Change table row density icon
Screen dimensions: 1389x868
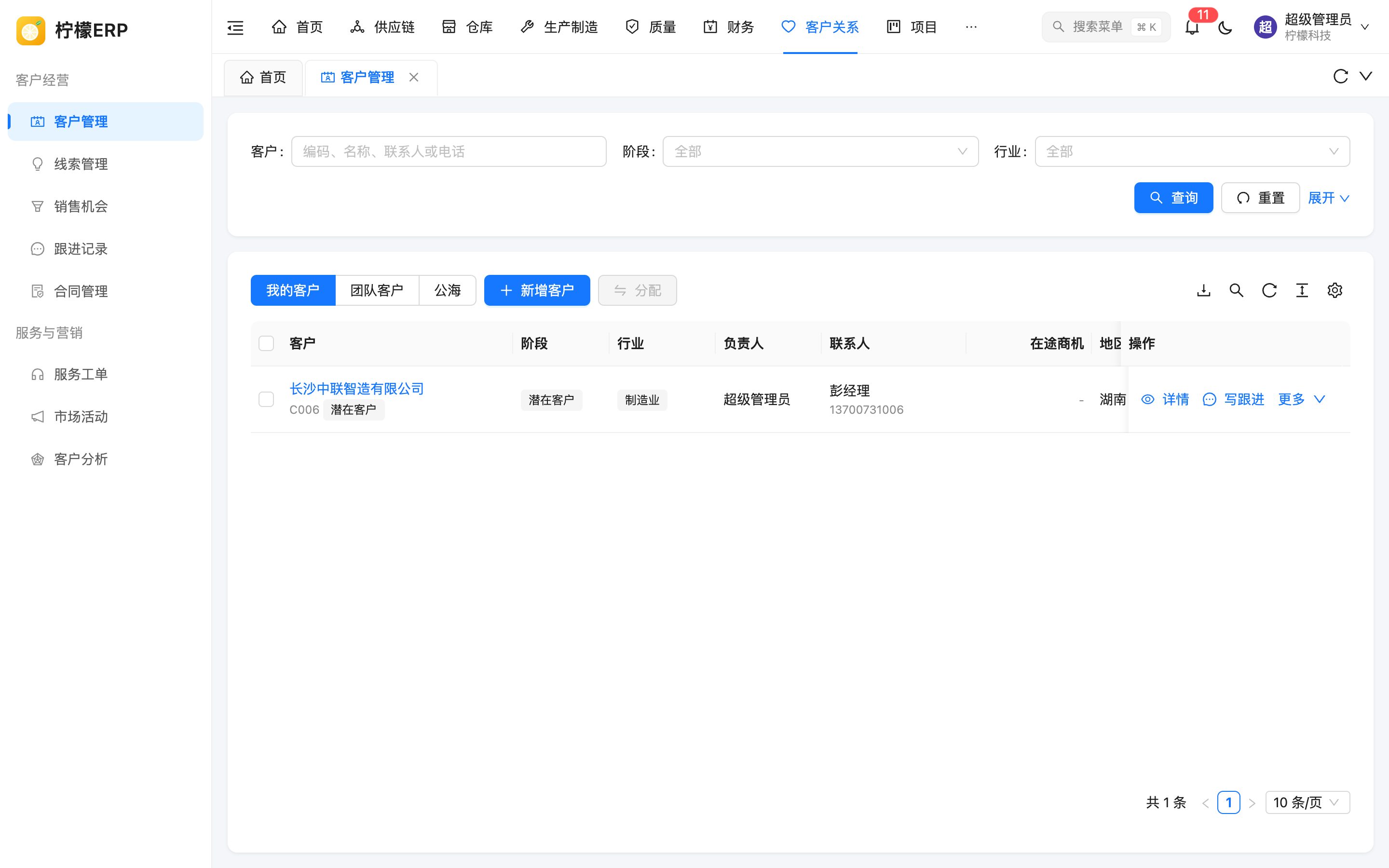(x=1302, y=290)
